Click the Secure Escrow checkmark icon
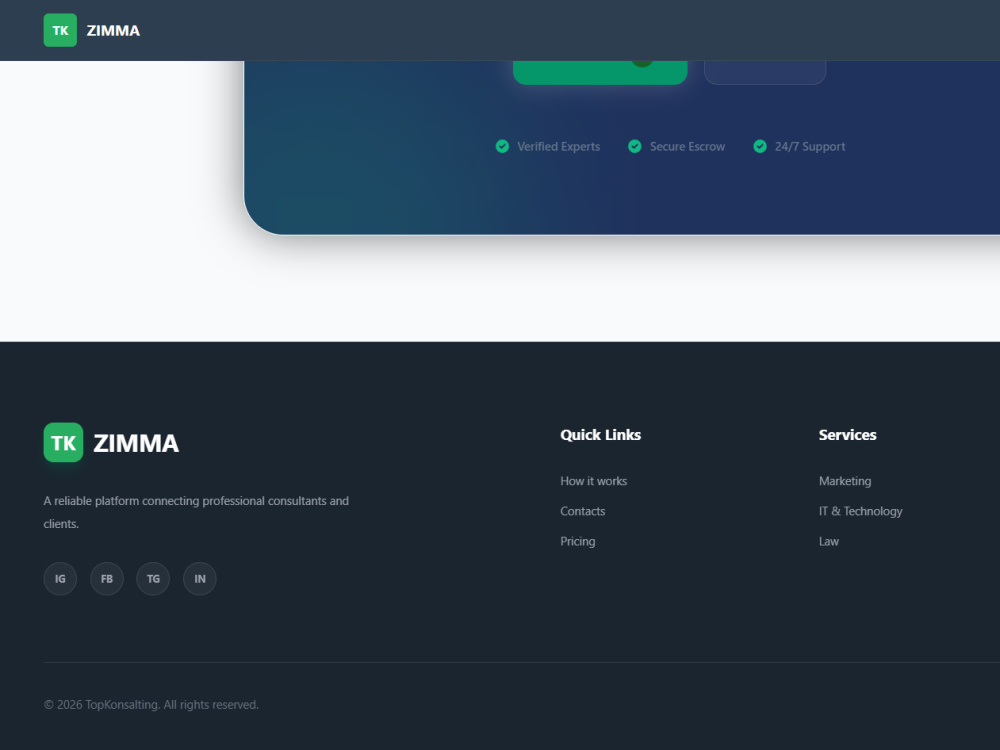This screenshot has width=1000, height=750. (635, 147)
